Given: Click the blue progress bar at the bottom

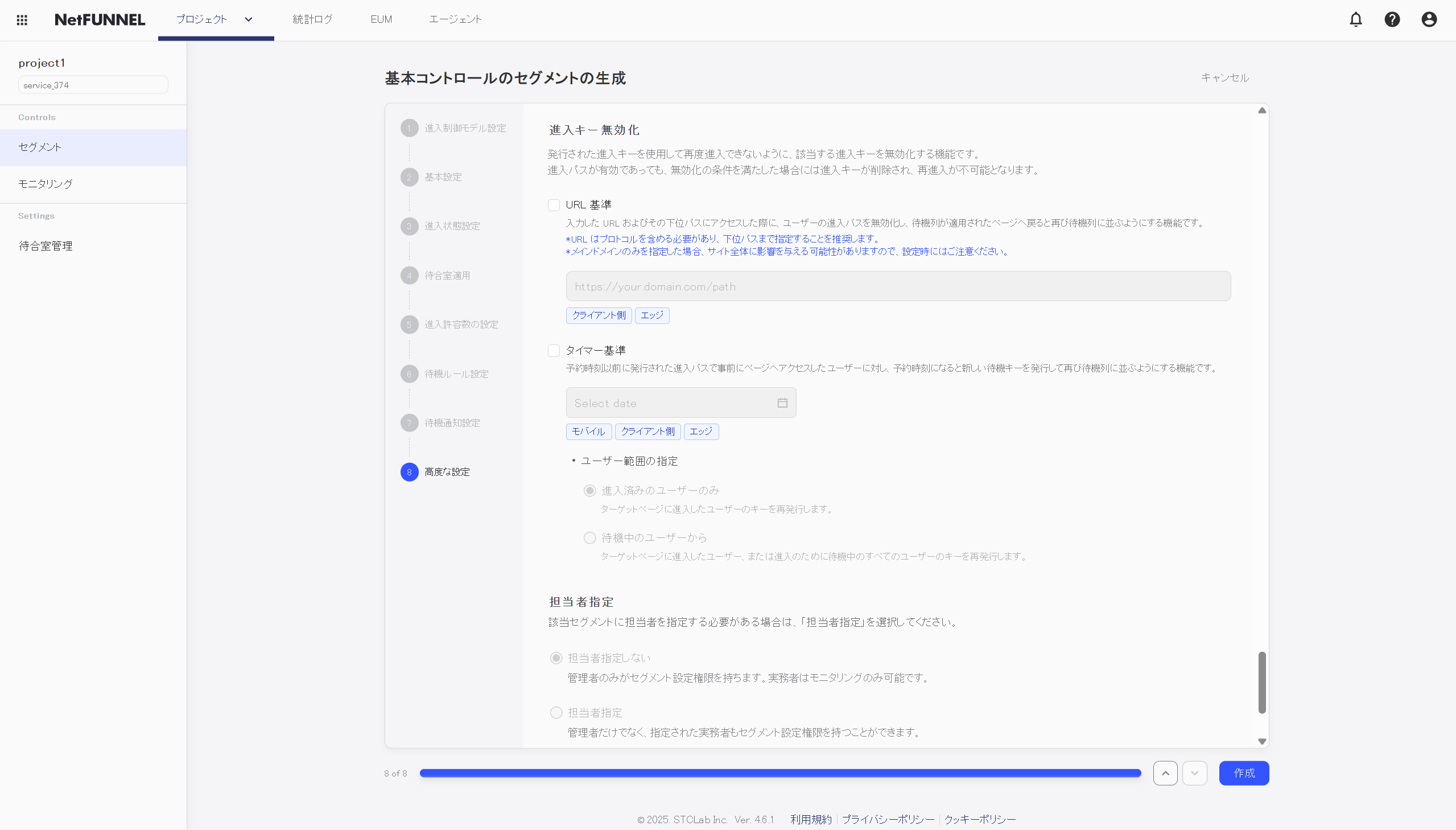Looking at the screenshot, I should pos(779,773).
